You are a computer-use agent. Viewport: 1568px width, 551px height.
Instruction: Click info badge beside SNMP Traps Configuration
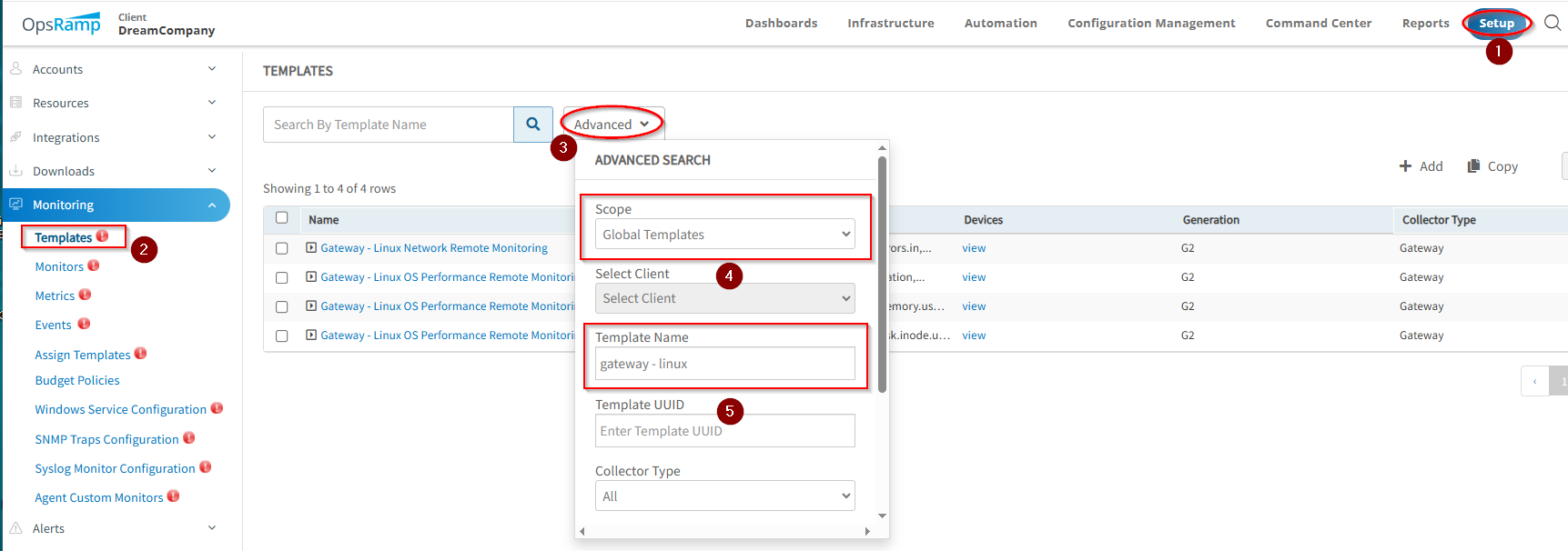pos(188,438)
